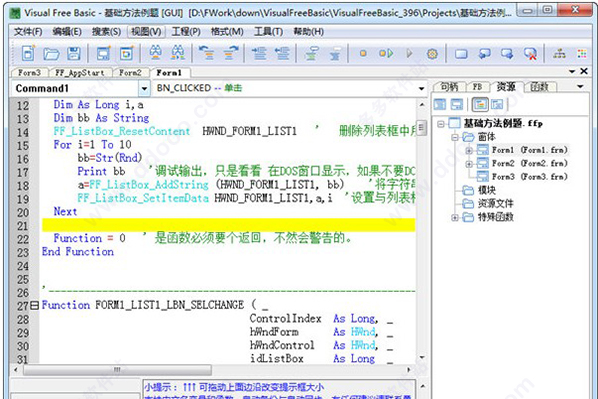
Task: Click the code editor vertical scrollbar thumb
Action: coord(421,128)
